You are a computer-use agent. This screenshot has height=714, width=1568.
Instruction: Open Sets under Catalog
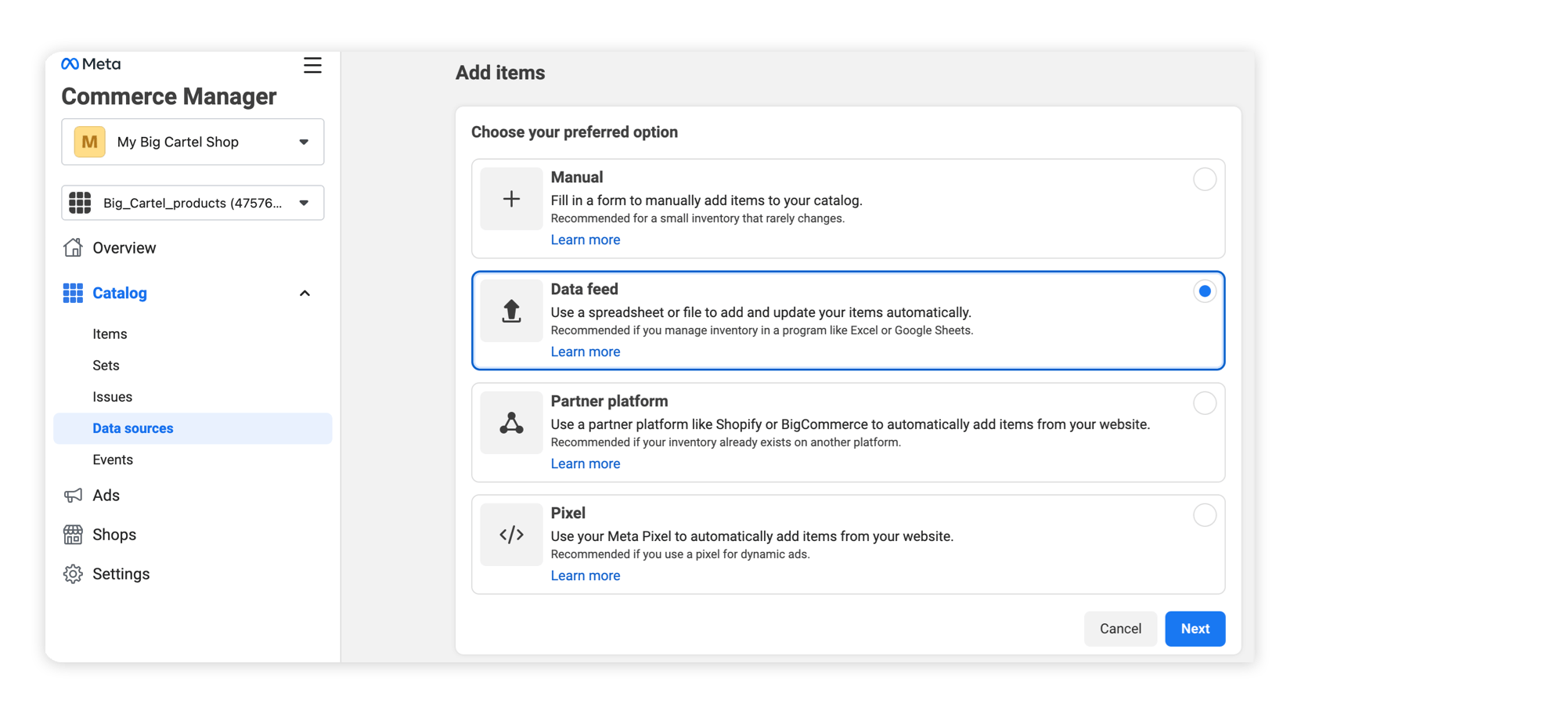point(106,366)
